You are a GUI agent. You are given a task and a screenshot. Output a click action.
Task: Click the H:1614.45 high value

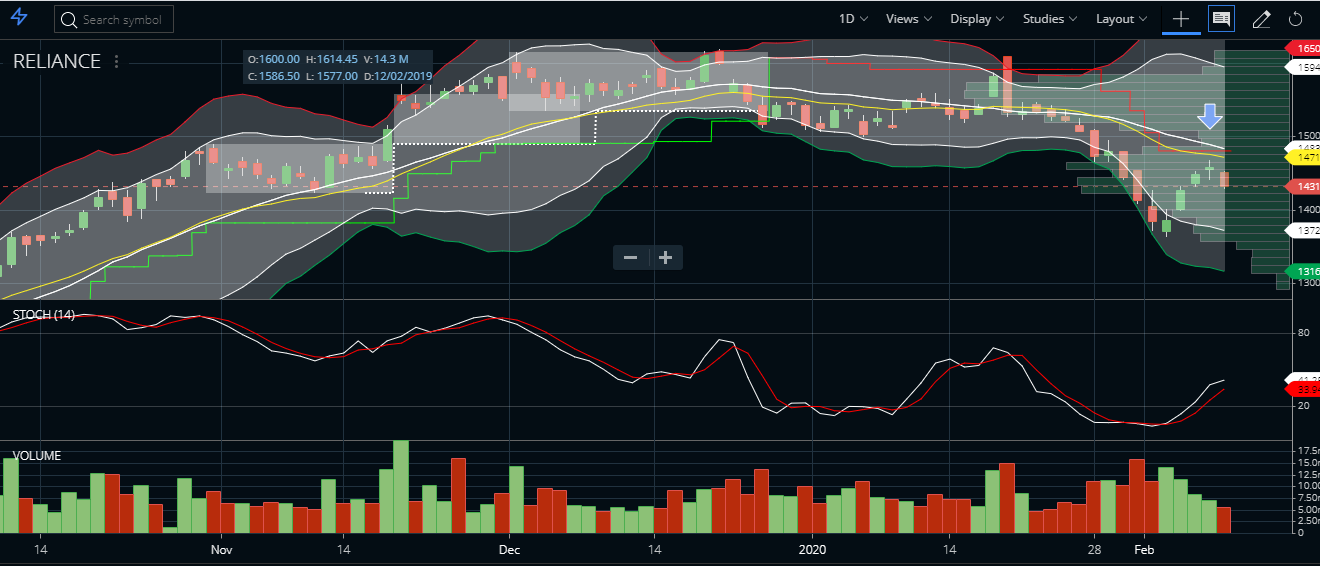333,60
